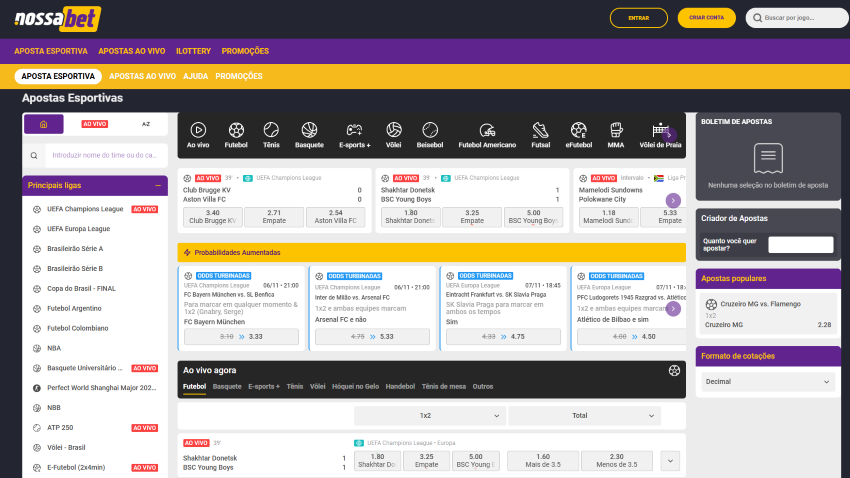Viewport: 850px width, 478px height.
Task: Open the Total market dropdown
Action: coord(584,416)
